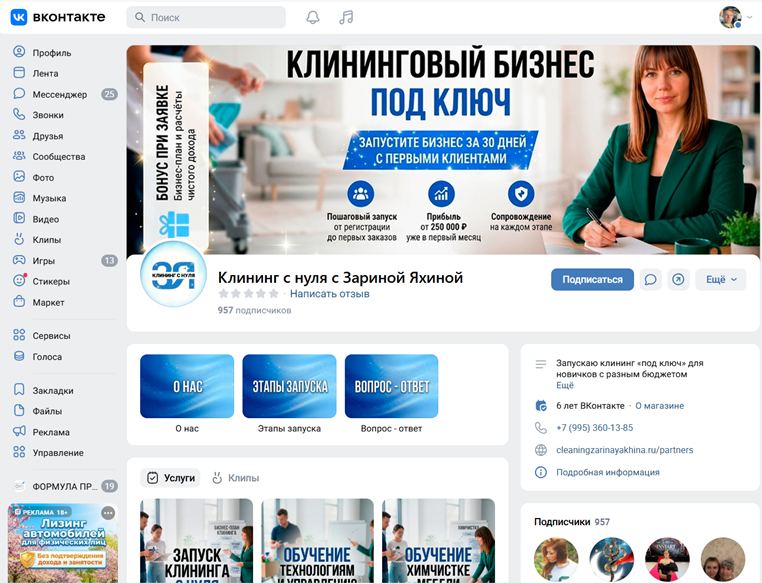Open Подробная информация link
The height and width of the screenshot is (584, 762).
pos(607,472)
